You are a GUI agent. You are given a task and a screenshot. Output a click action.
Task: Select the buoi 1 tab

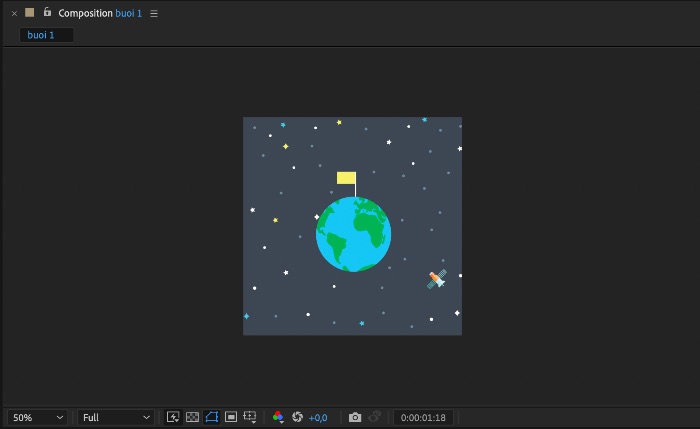[46, 35]
